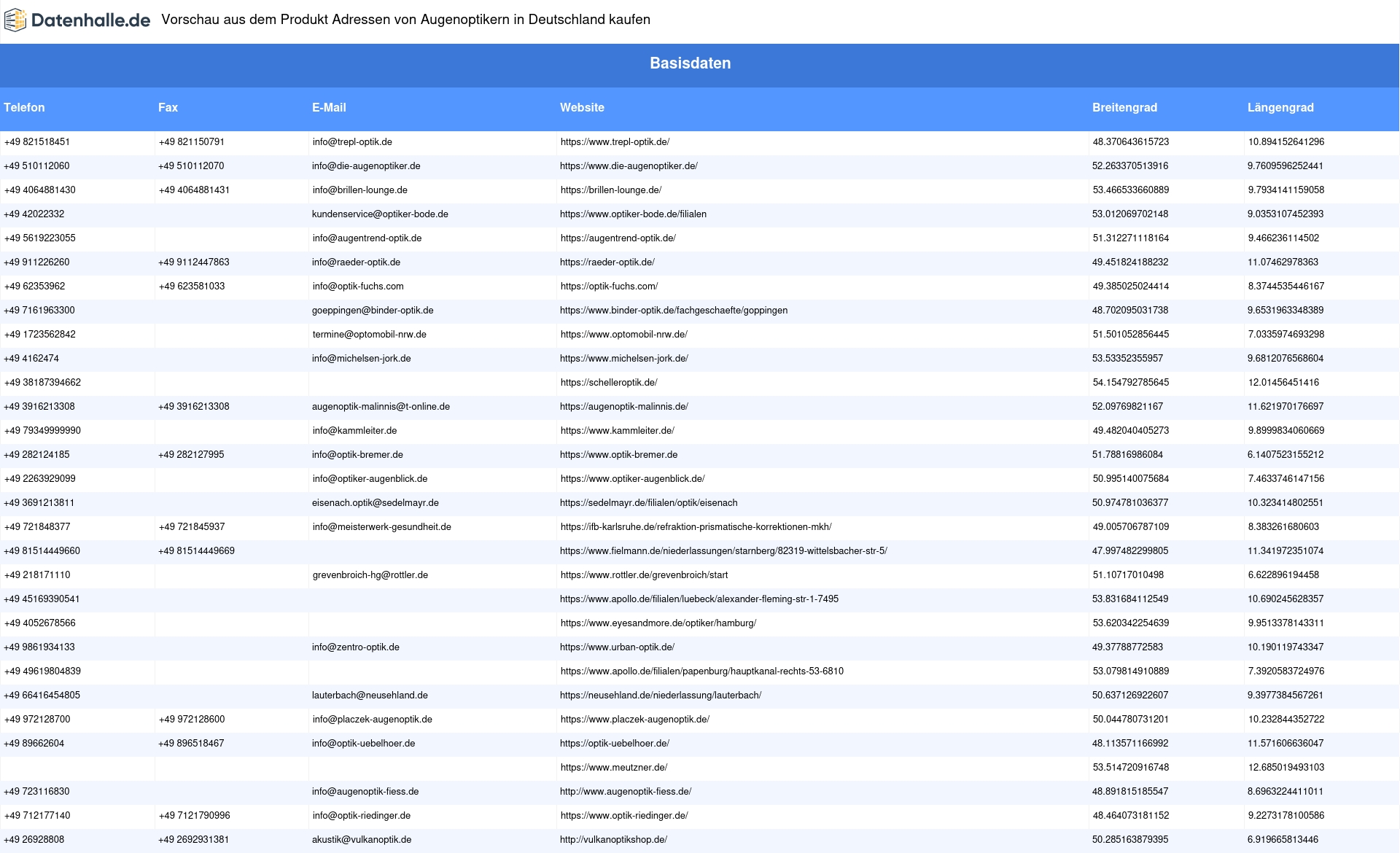Open the ifb-karlsruhe.de refraktion URL

coord(696,527)
